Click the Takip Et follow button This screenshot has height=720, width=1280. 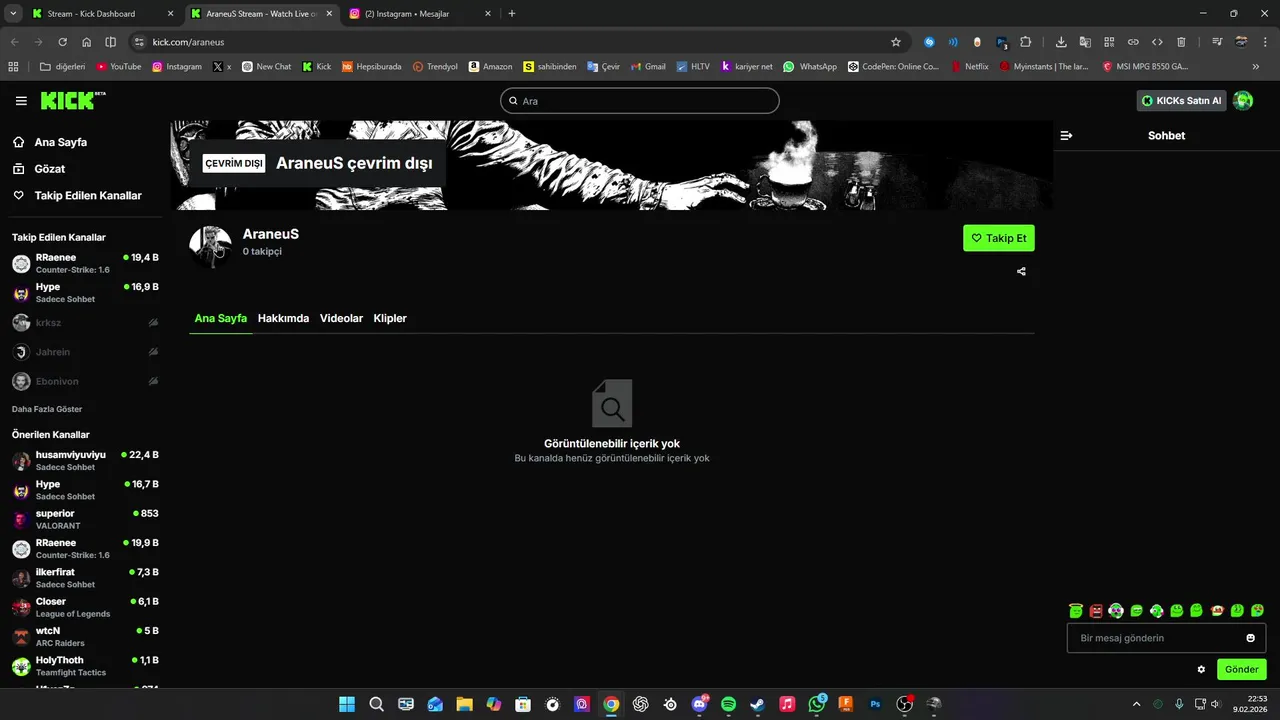pos(999,238)
